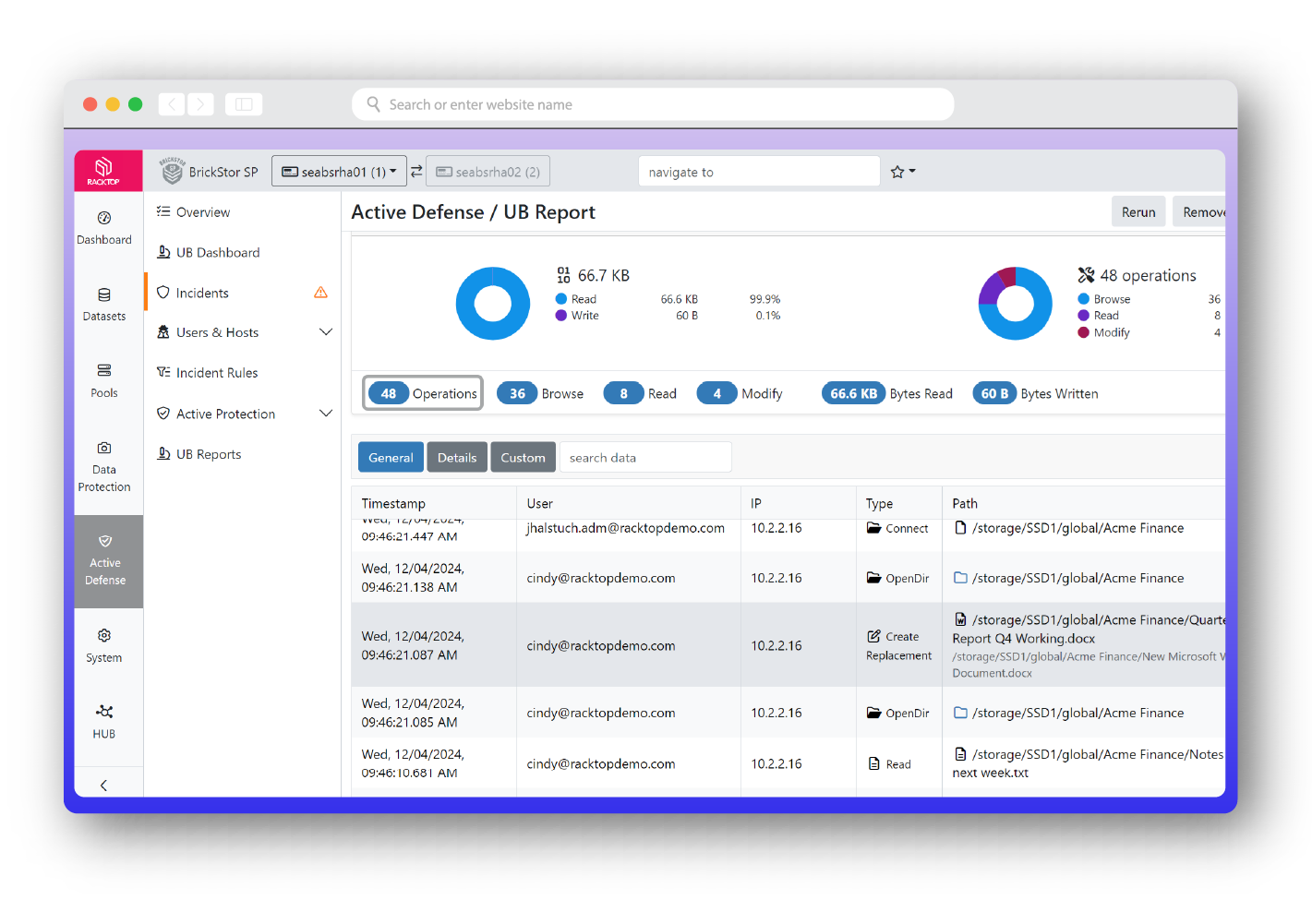This screenshot has height=924, width=1312.
Task: Switch to the Custom tab
Action: (x=524, y=457)
